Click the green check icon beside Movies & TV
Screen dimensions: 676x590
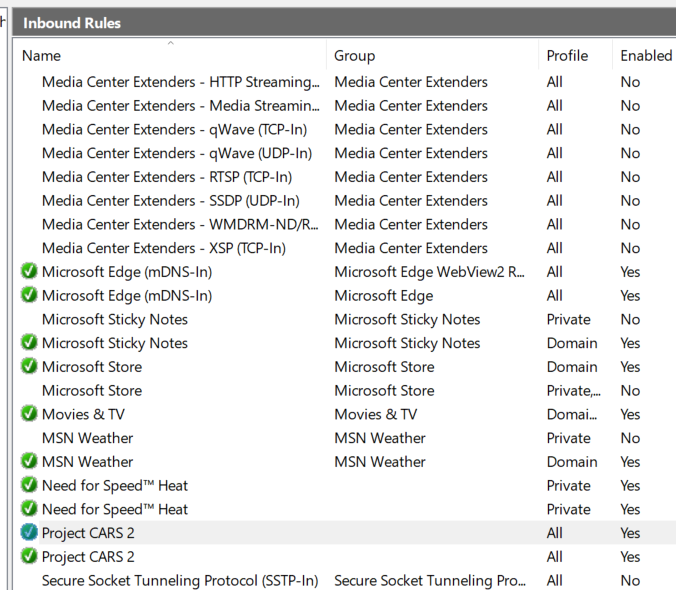(x=29, y=414)
